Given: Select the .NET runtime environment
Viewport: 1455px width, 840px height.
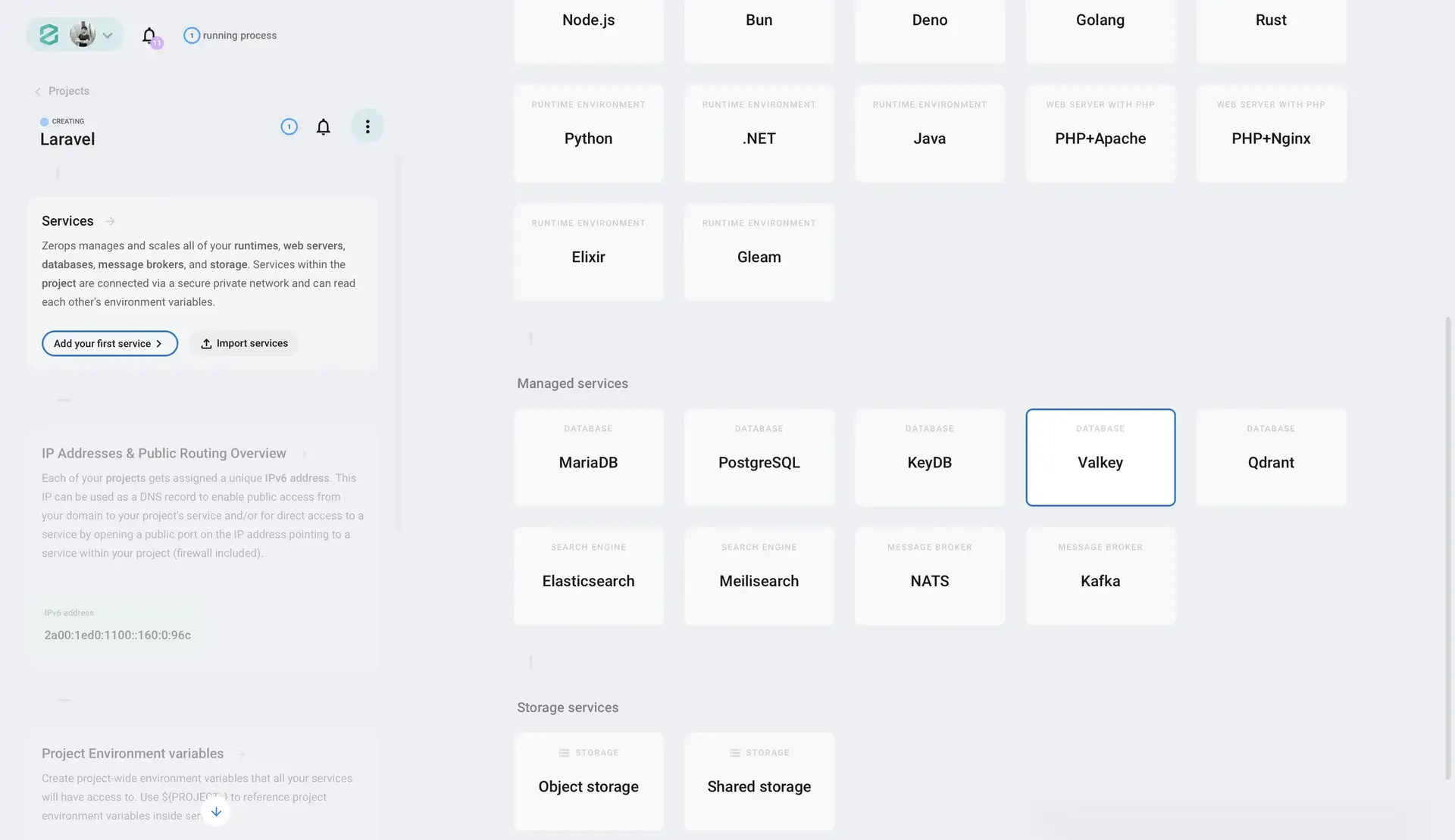Looking at the screenshot, I should (x=759, y=133).
